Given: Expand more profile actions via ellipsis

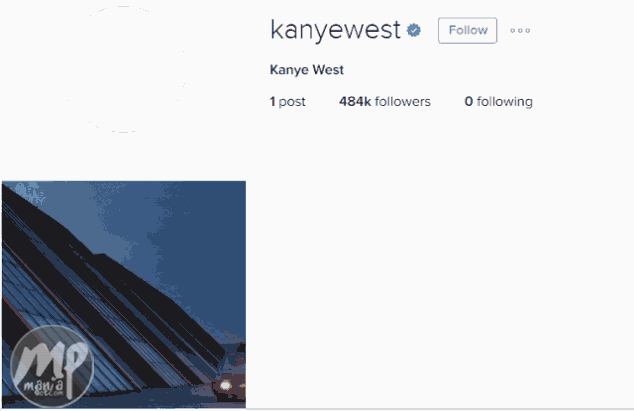Looking at the screenshot, I should point(520,30).
